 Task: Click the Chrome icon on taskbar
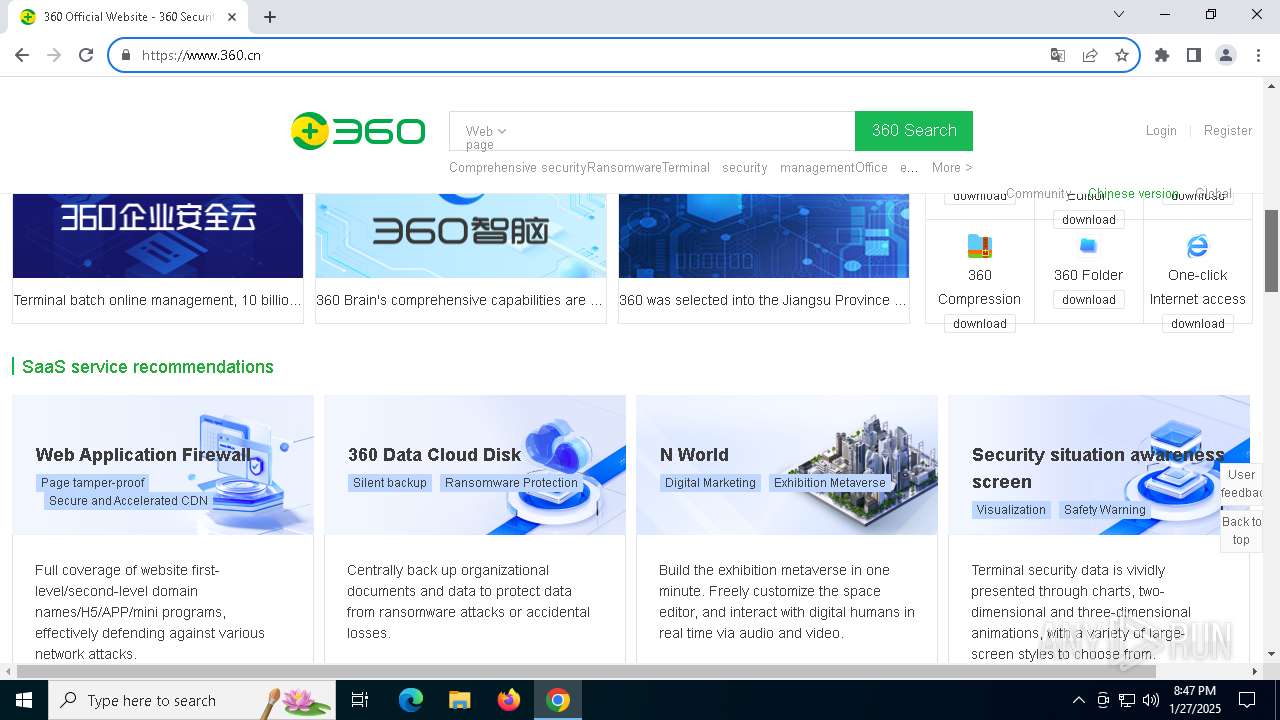coord(558,700)
